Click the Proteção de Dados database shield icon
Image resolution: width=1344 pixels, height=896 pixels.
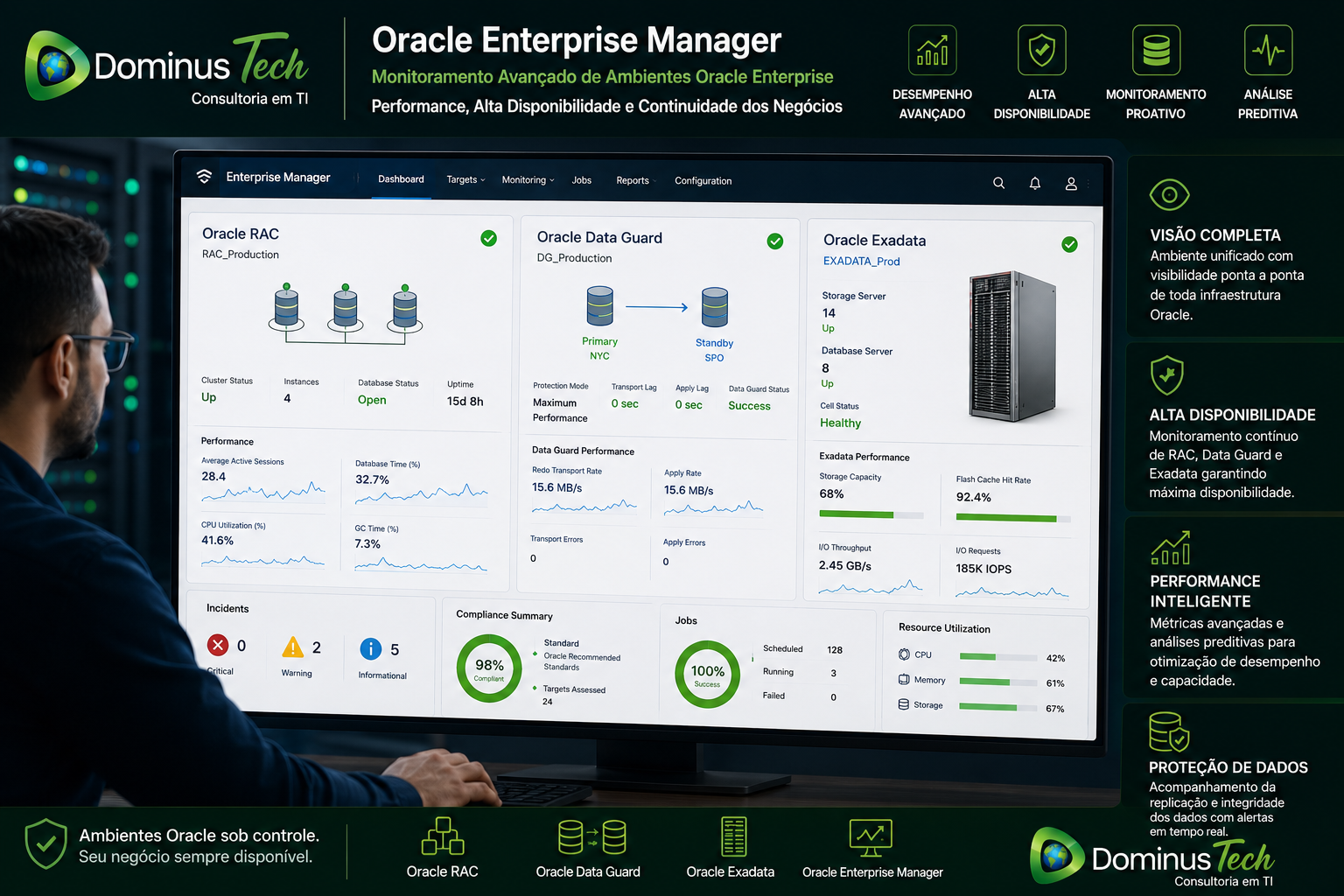tap(1169, 731)
